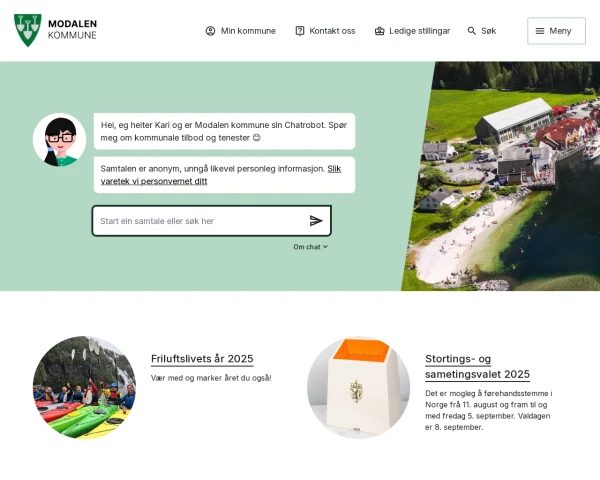Click the 'Hei, eg heiter Kari' chat bubble
Viewport: 600px width, 480px height.
[224, 131]
